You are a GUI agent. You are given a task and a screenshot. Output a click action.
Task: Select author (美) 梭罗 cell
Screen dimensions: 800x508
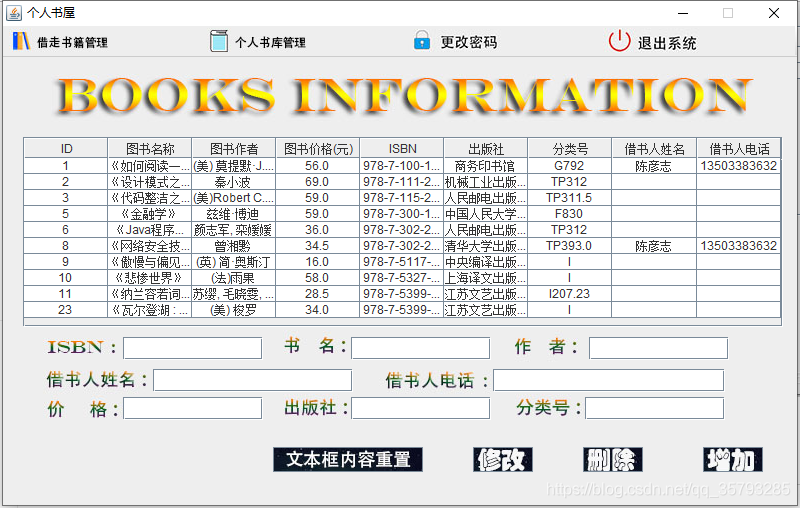234,310
